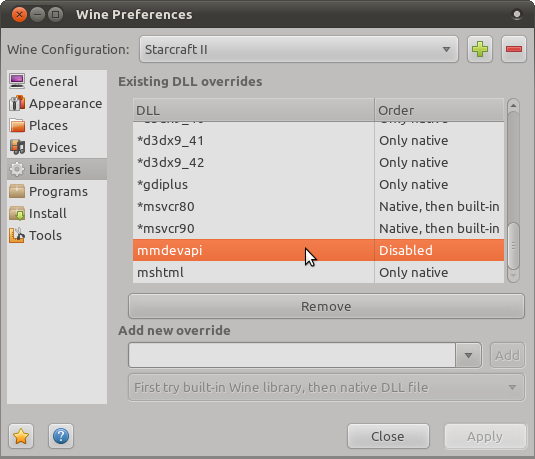
Task: Click the Remove button
Action: pos(326,306)
